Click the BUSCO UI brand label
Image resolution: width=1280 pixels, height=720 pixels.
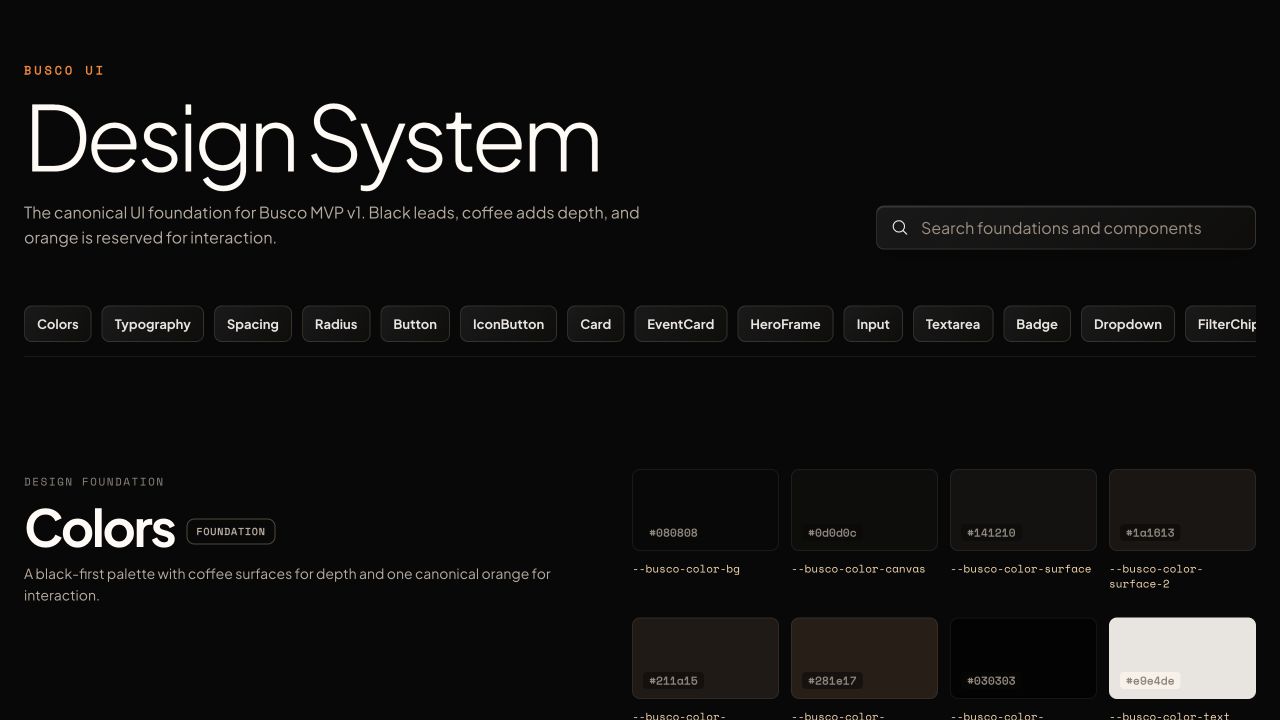point(64,71)
